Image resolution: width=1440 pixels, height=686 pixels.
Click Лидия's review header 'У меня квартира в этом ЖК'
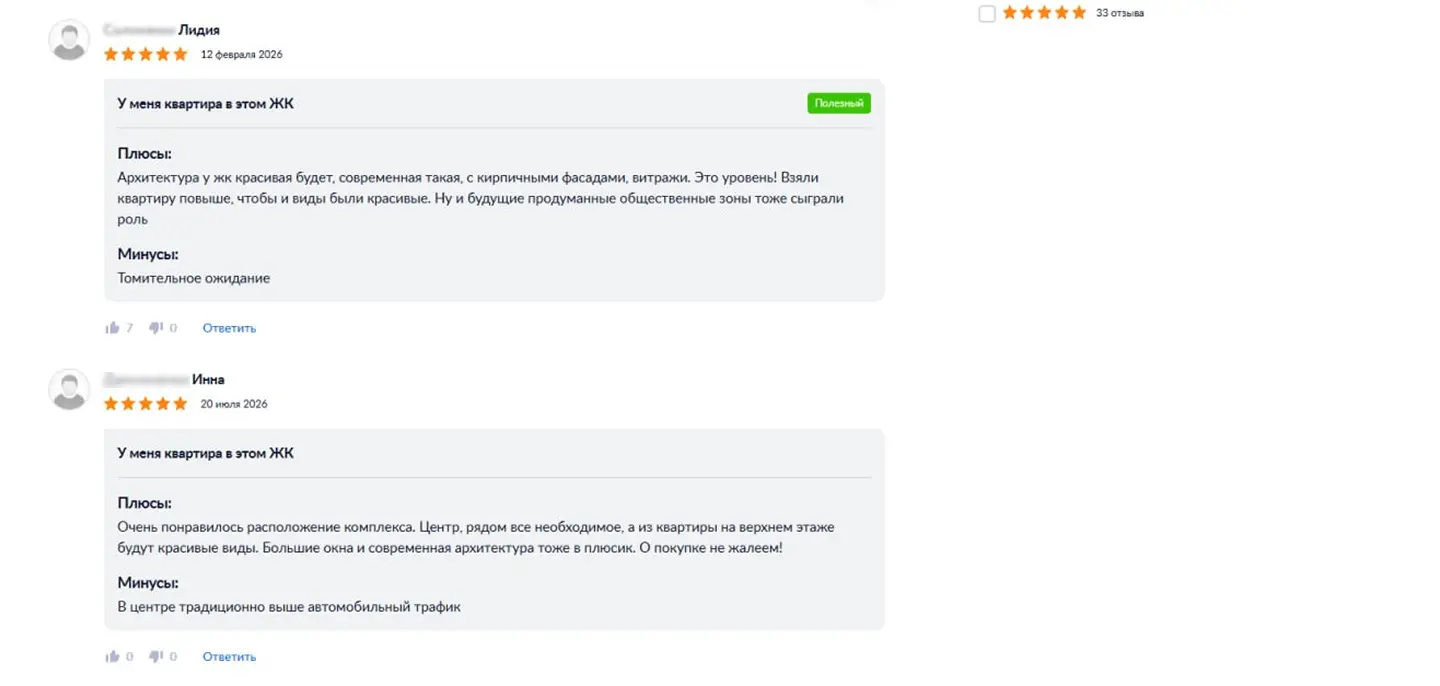pos(206,103)
